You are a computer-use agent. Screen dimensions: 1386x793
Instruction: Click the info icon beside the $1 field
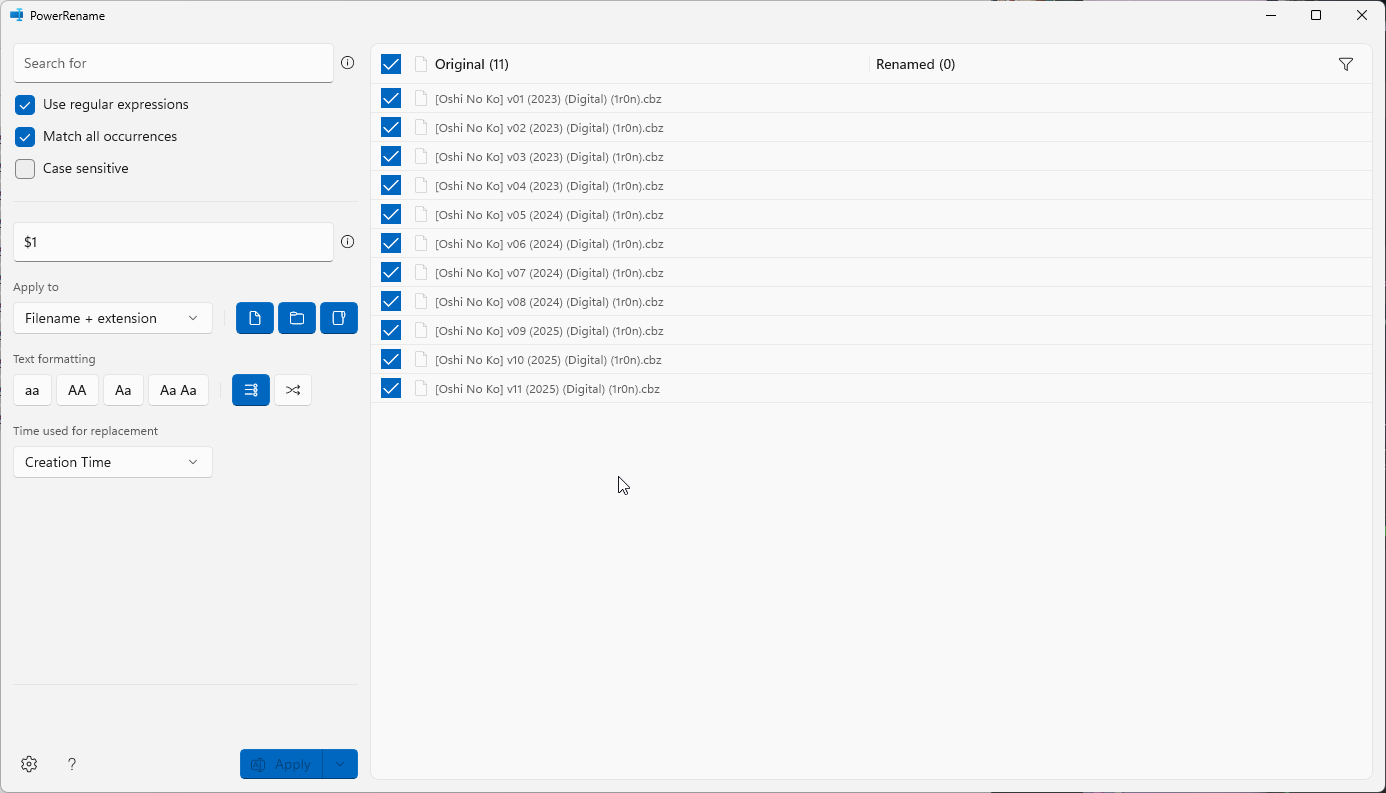tap(348, 242)
